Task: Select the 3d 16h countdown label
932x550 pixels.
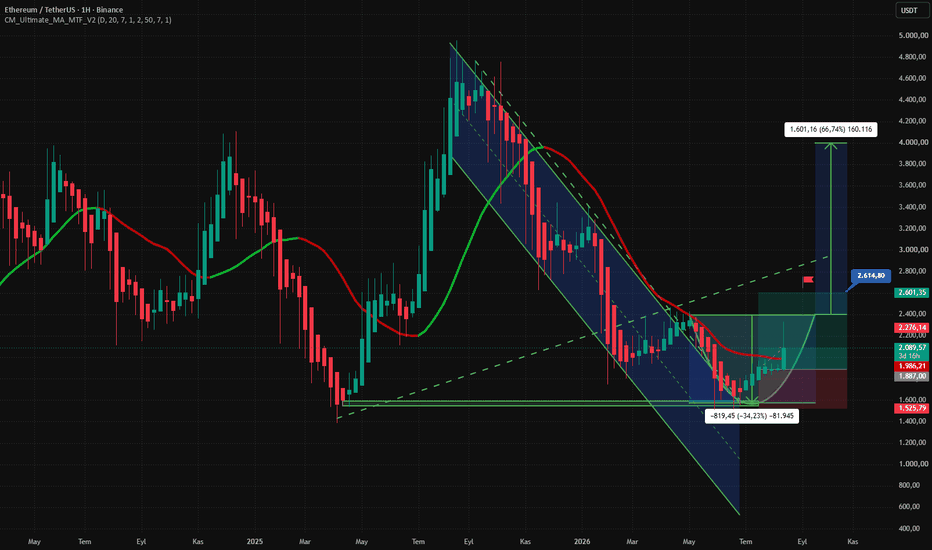Action: pos(911,356)
